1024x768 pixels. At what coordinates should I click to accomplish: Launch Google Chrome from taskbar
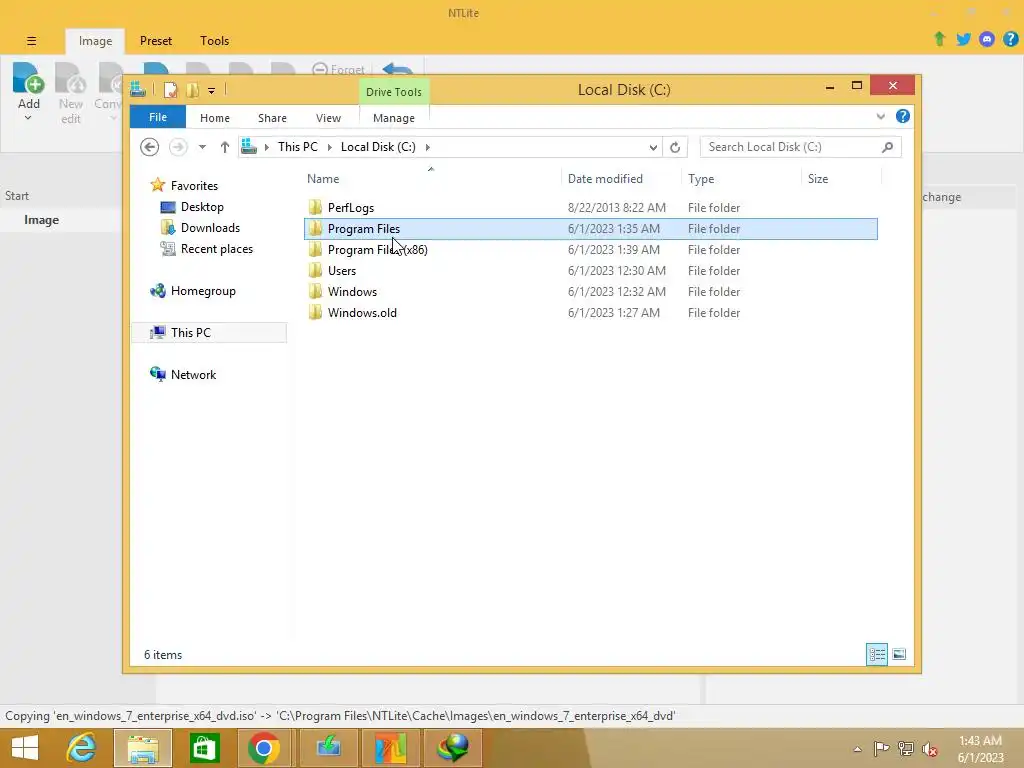[x=263, y=748]
